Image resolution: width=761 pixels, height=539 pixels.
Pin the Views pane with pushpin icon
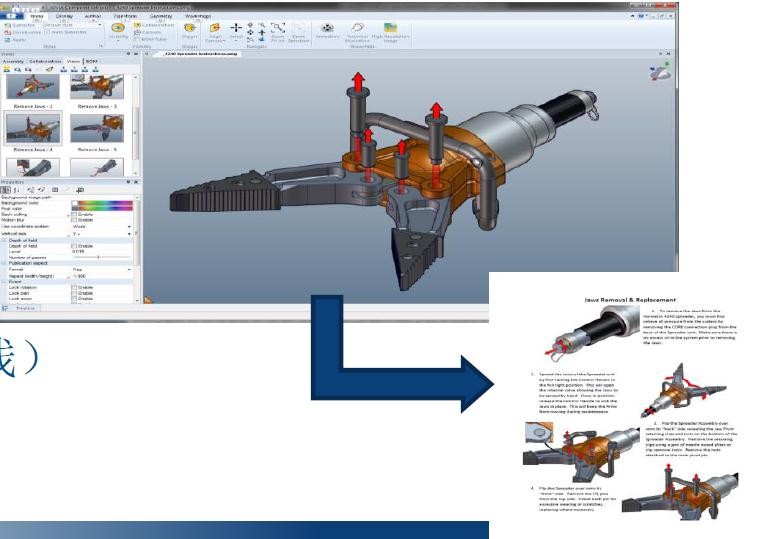click(129, 54)
